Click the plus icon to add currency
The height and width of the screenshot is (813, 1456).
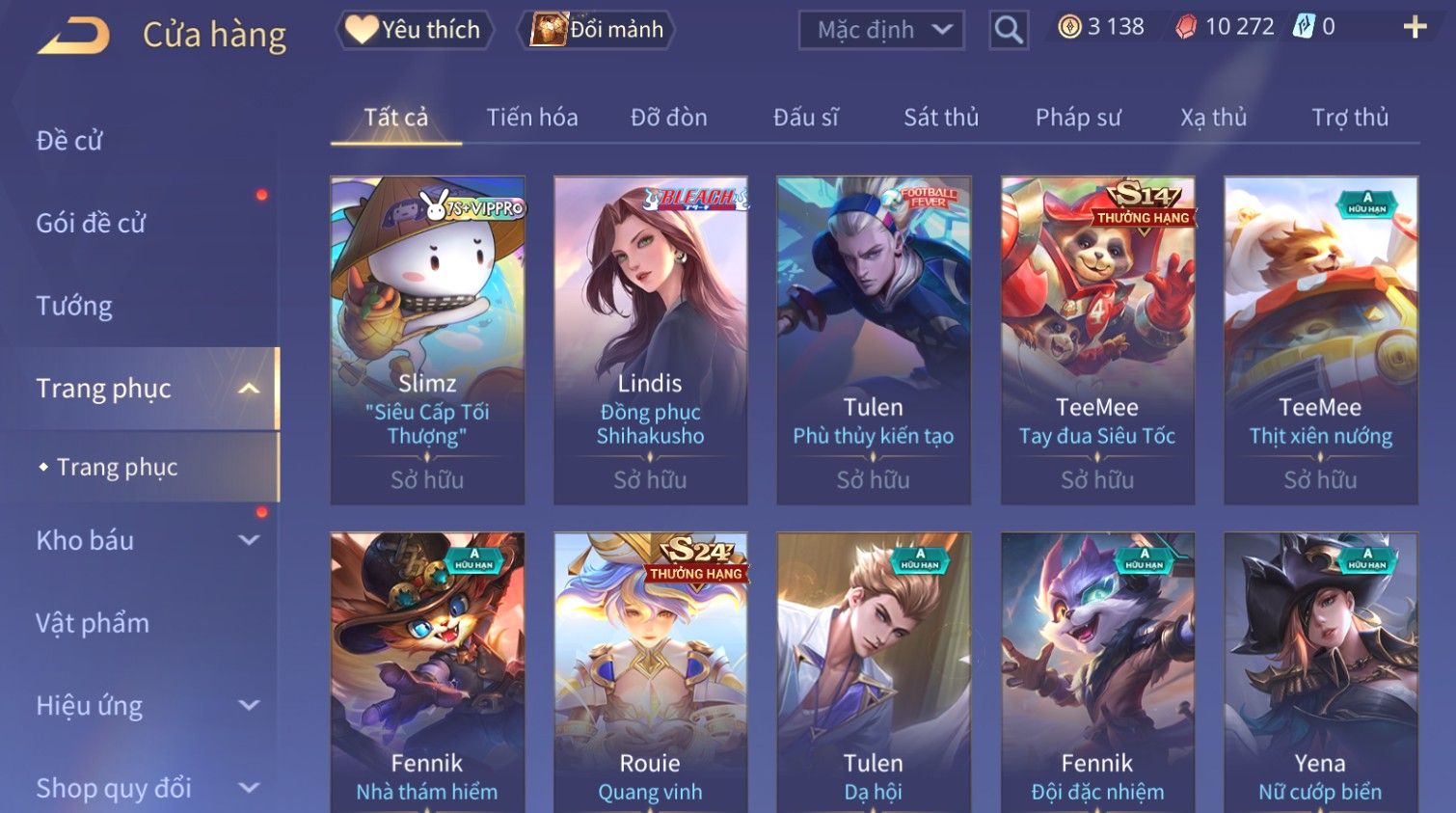click(x=1415, y=27)
